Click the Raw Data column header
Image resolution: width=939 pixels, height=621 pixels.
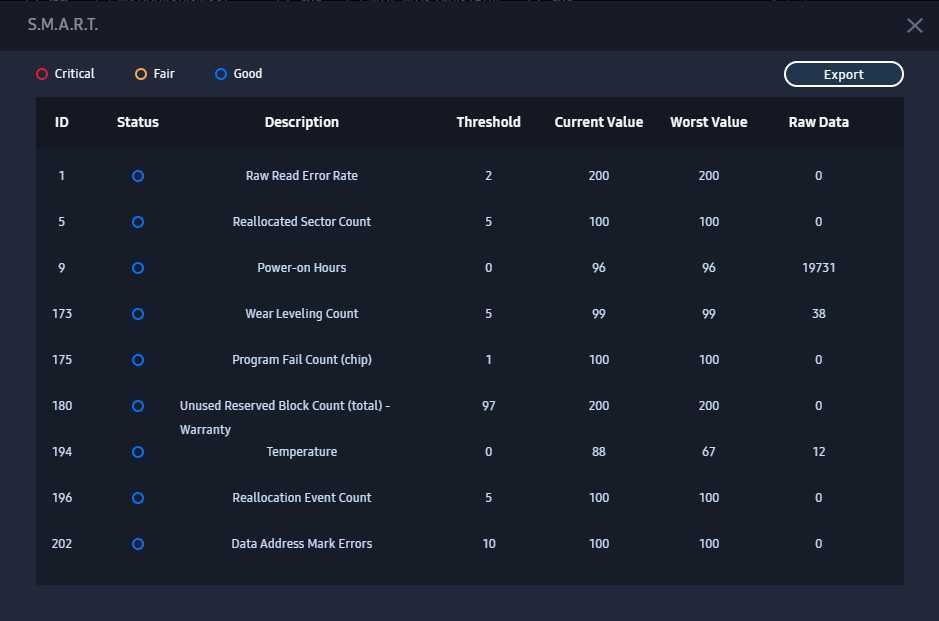(x=818, y=122)
